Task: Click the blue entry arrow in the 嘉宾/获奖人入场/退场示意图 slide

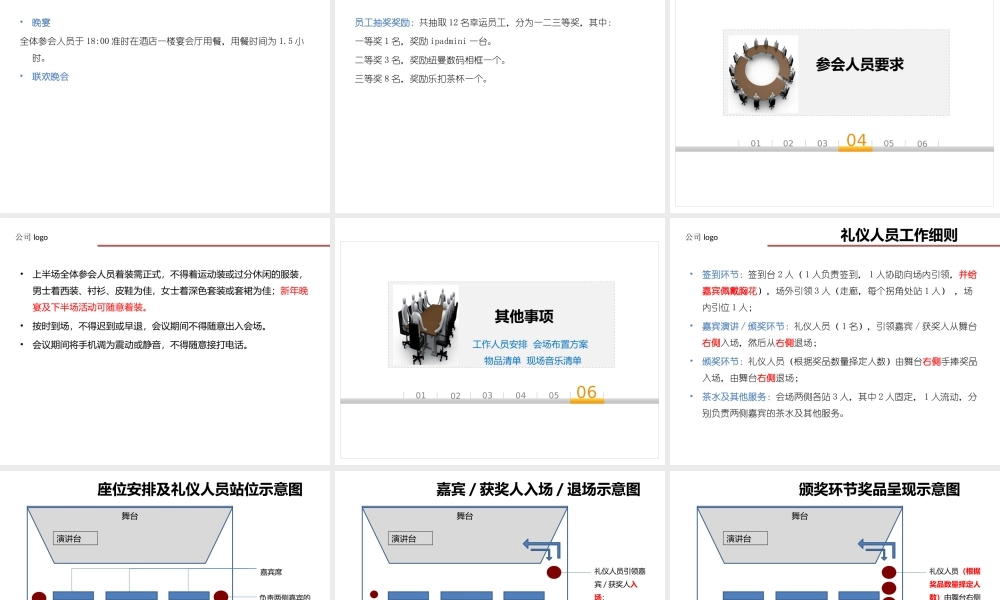Action: click(542, 548)
